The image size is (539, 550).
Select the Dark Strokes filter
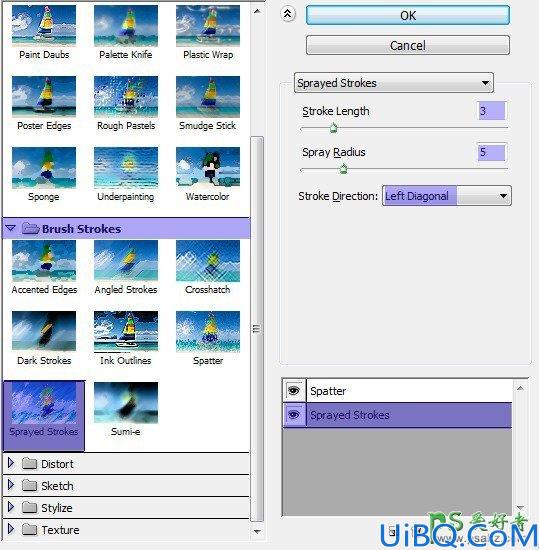[x=44, y=331]
